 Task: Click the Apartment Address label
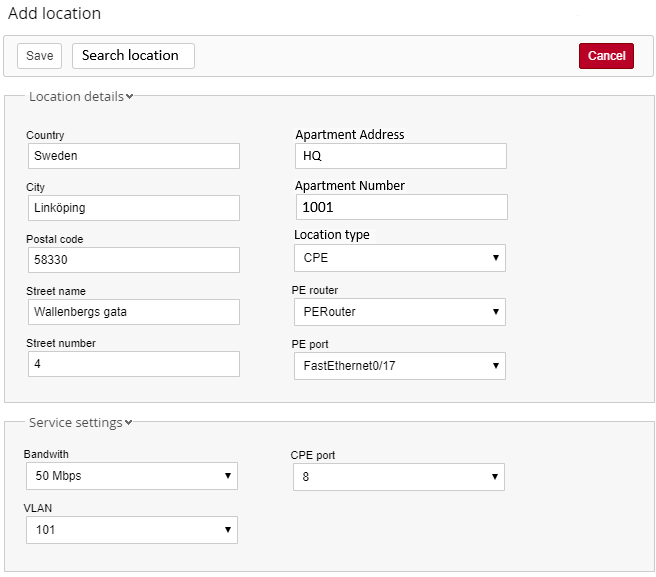click(x=350, y=134)
